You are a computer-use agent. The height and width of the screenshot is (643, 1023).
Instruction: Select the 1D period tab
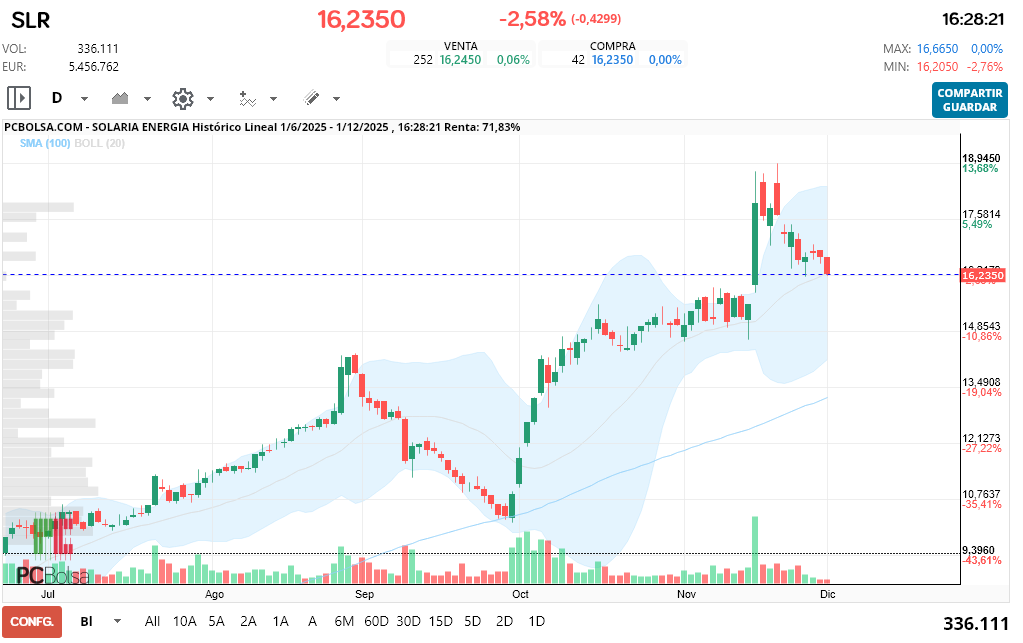click(536, 621)
